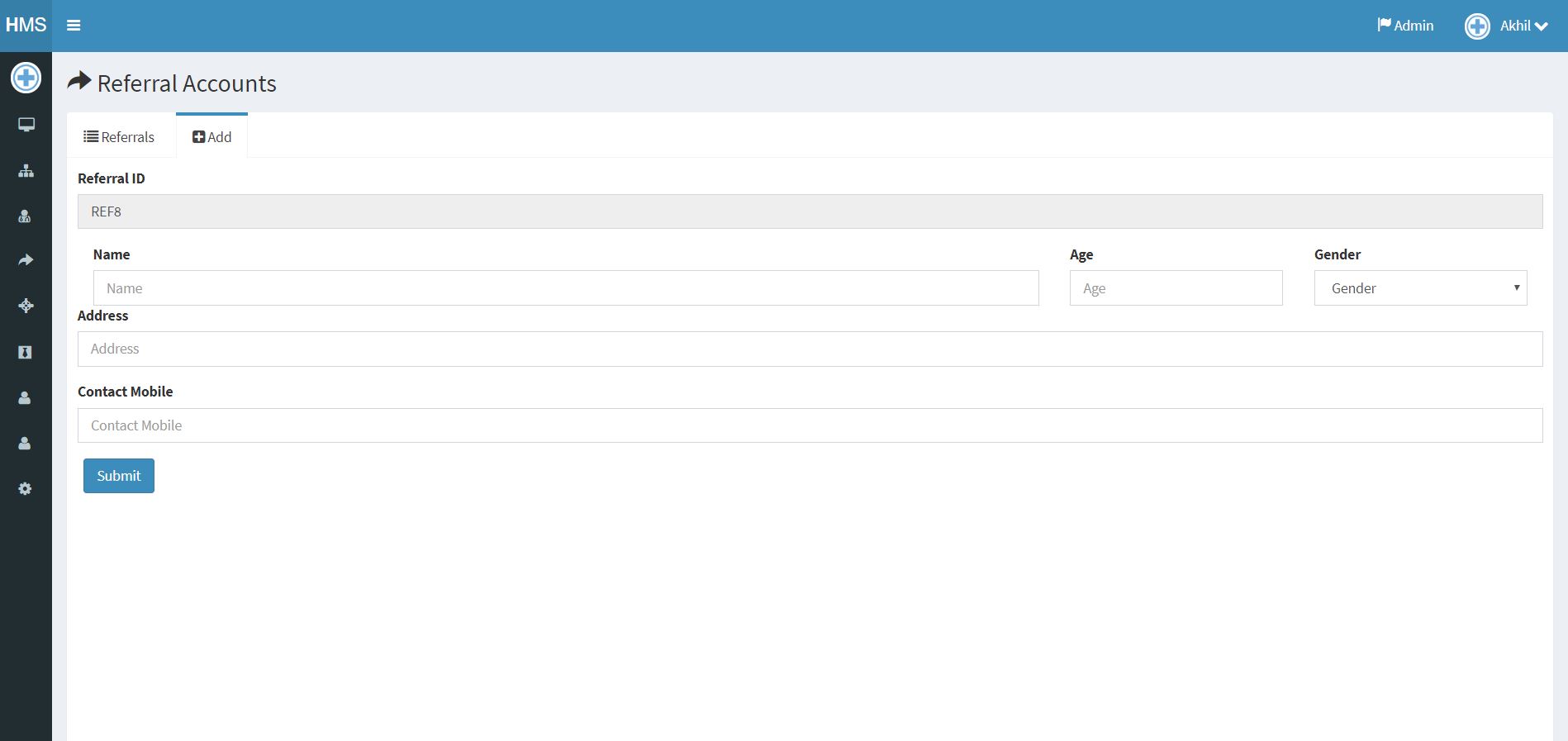Click the Admin flag link
Image resolution: width=1568 pixels, height=741 pixels.
1405,26
